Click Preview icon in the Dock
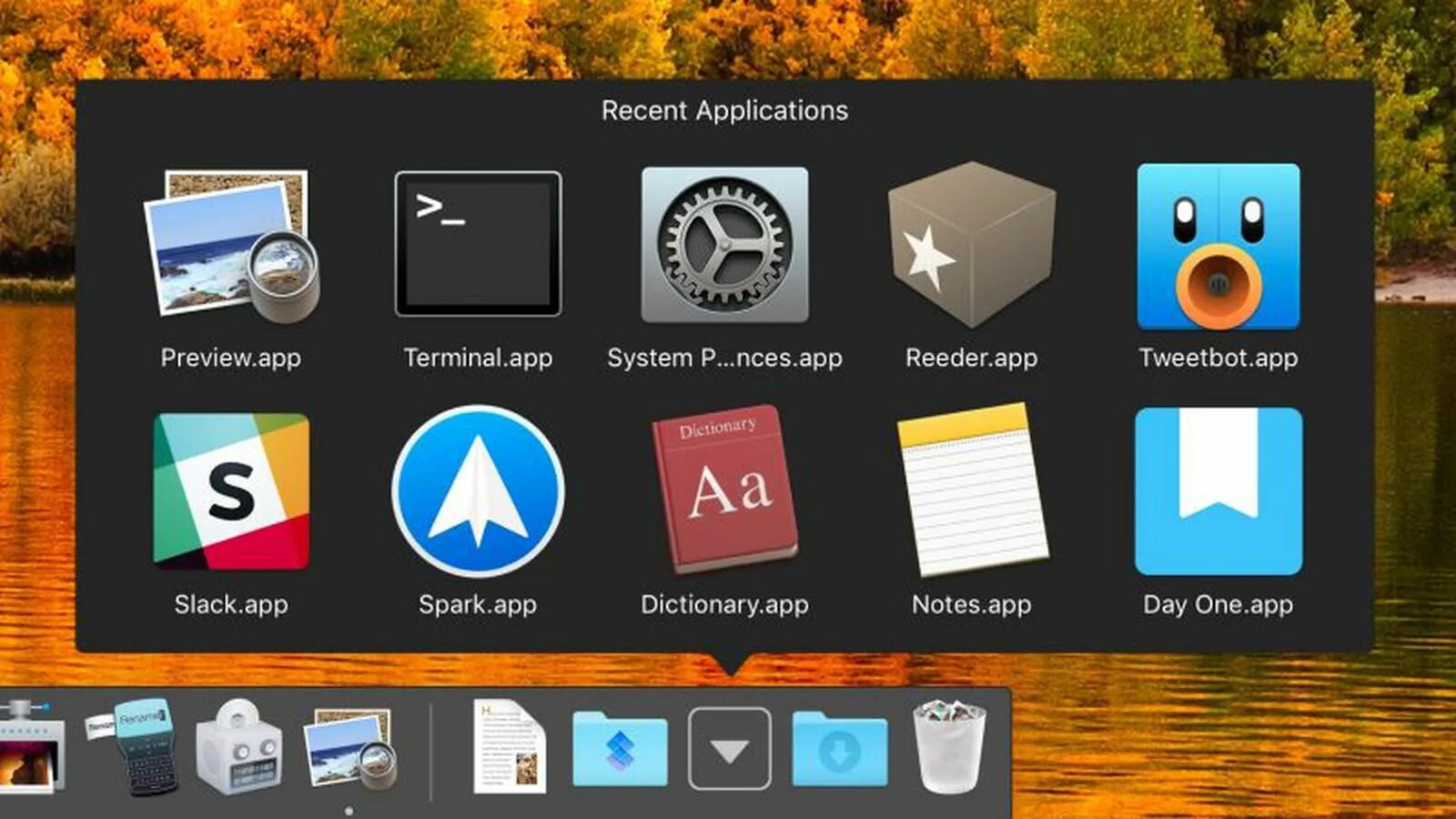Screen dimensions: 1456x819 click(351, 748)
